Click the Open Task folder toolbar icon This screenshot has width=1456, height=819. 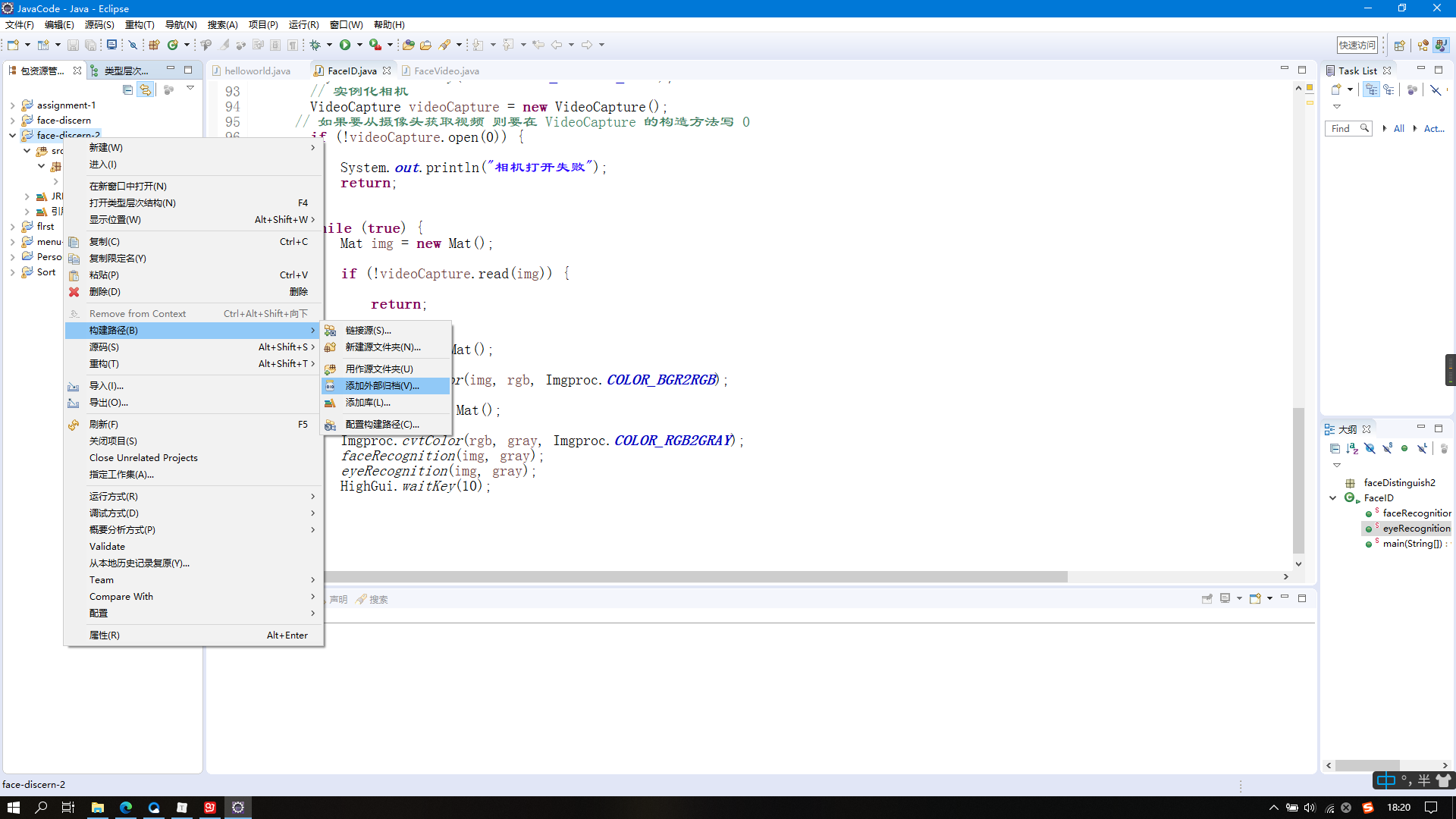click(425, 45)
